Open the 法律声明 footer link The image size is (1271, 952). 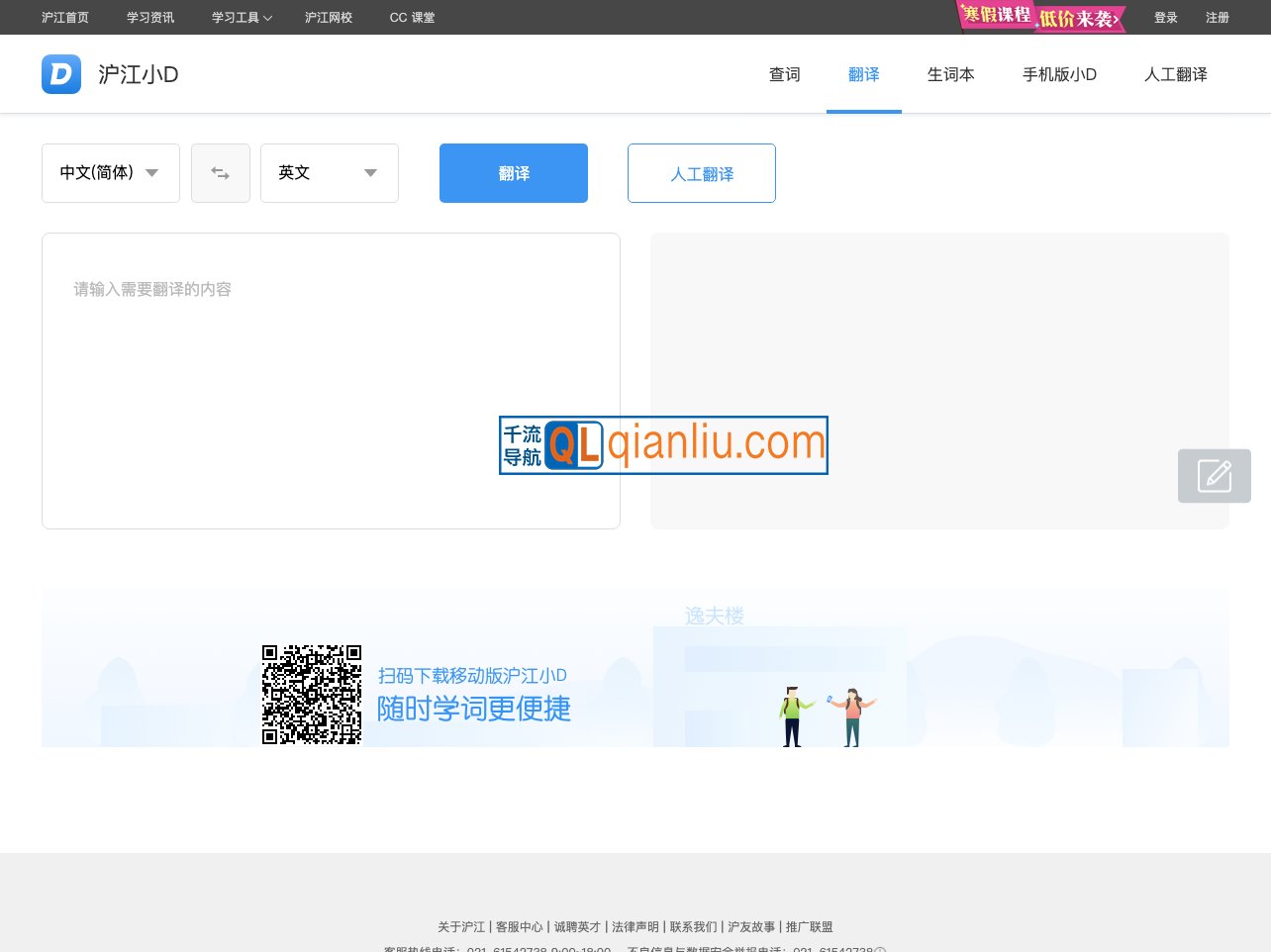point(635,926)
